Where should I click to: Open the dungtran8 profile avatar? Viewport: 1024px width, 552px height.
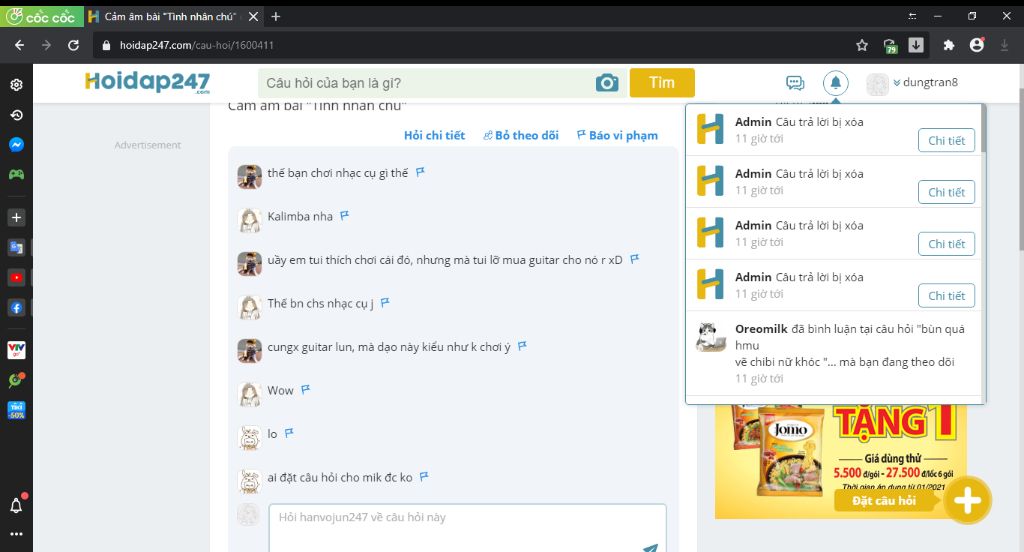point(877,84)
